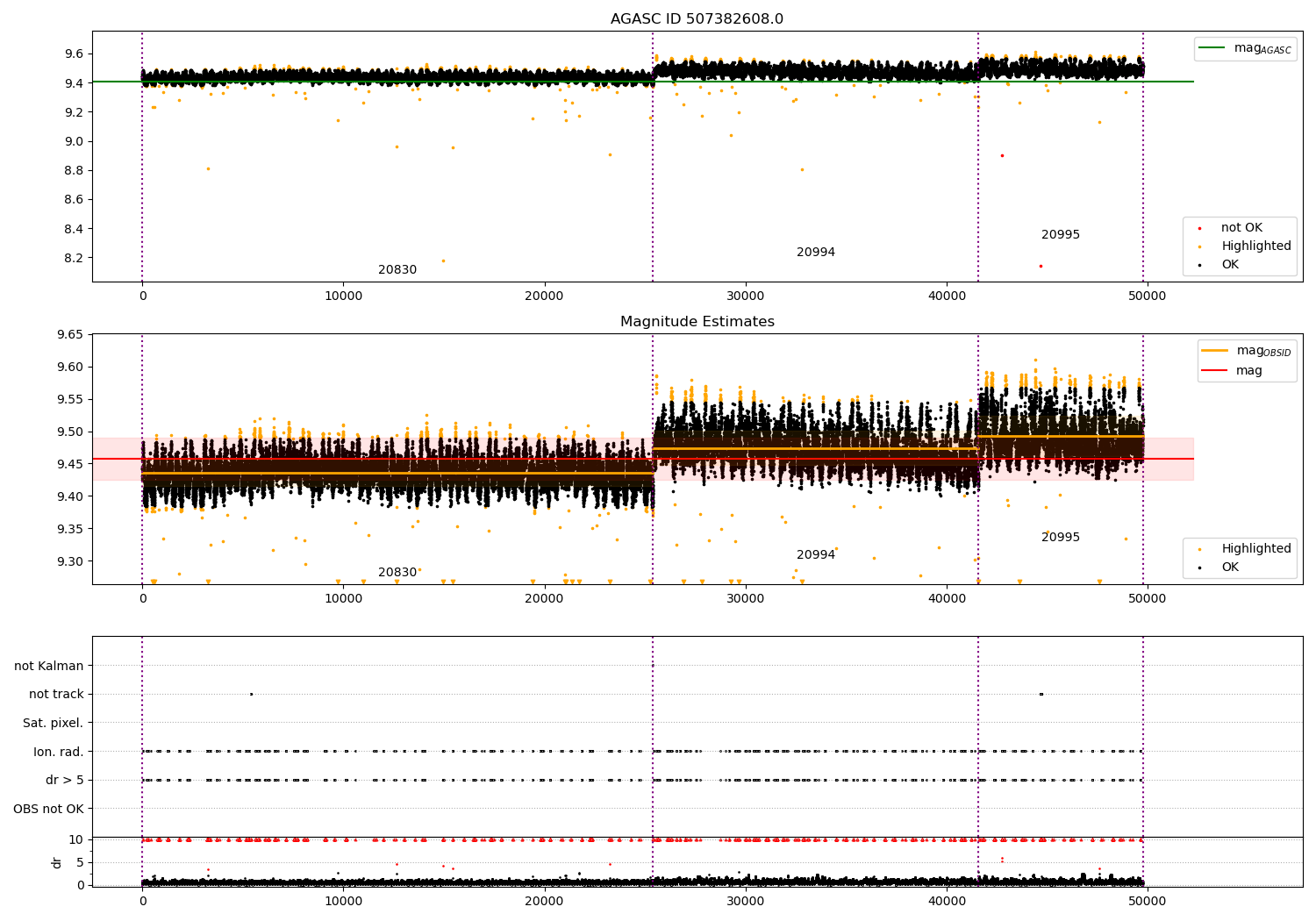
Task: Click the 20000 x-tick under Magnitude Estimates
Action: 544,599
